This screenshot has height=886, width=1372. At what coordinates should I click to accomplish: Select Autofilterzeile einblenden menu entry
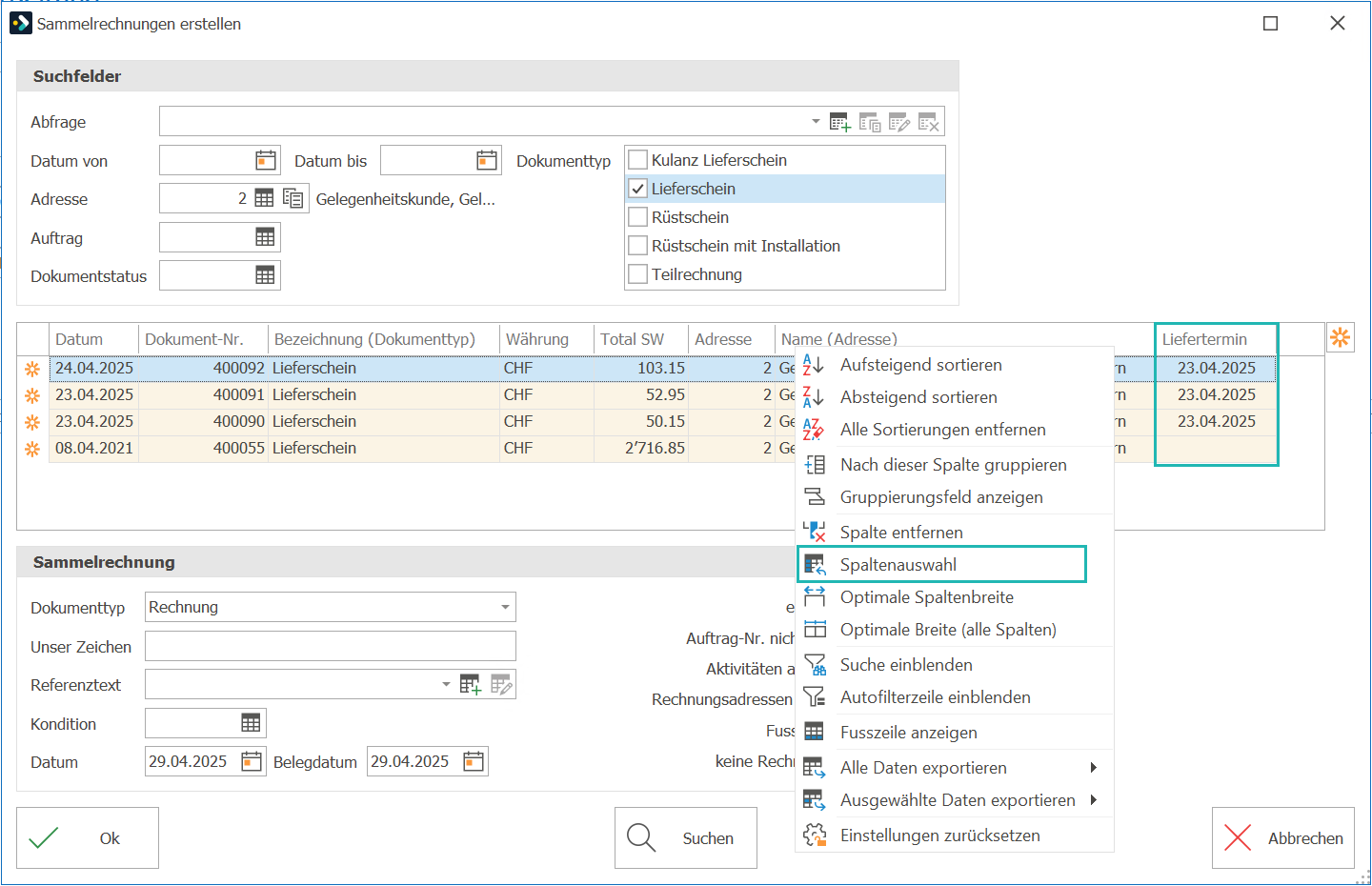point(955,697)
